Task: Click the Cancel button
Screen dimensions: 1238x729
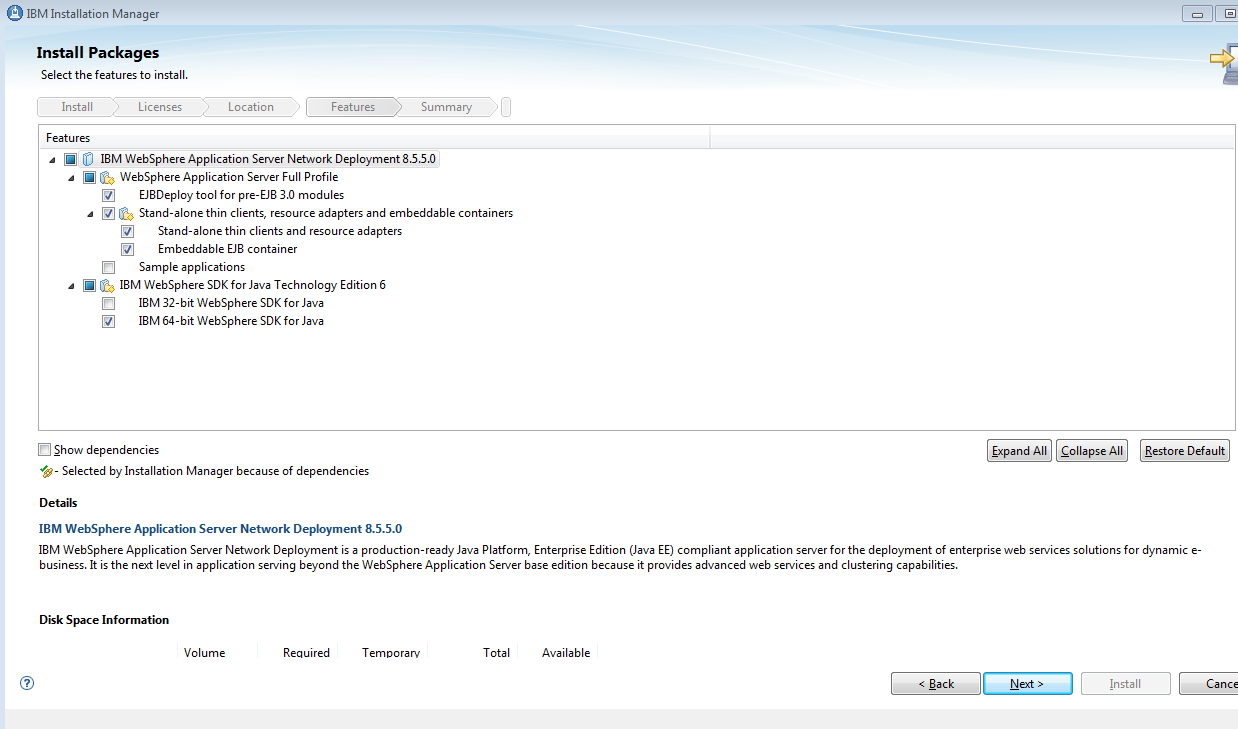Action: (x=1208, y=684)
